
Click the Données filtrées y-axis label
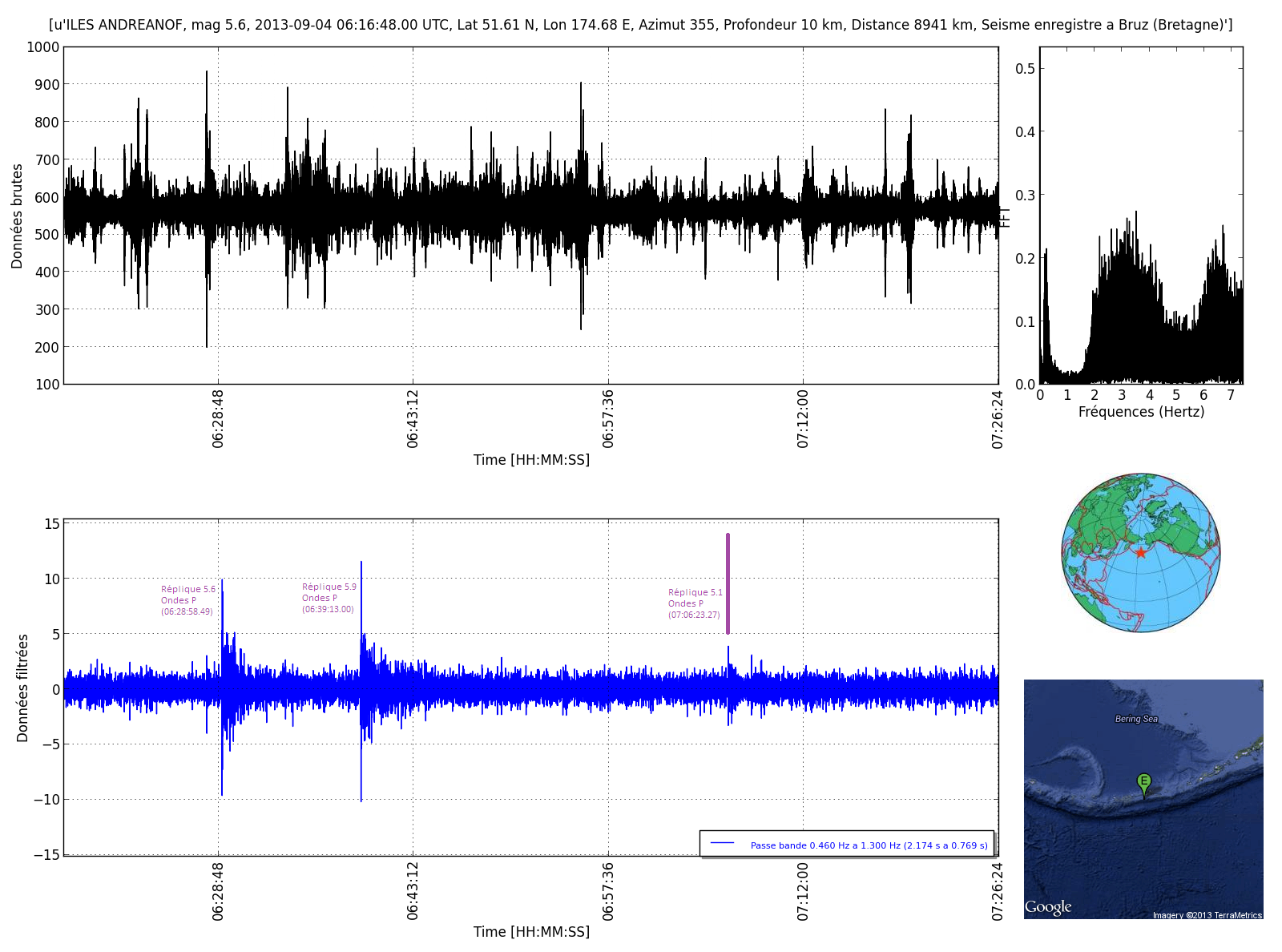[22, 688]
